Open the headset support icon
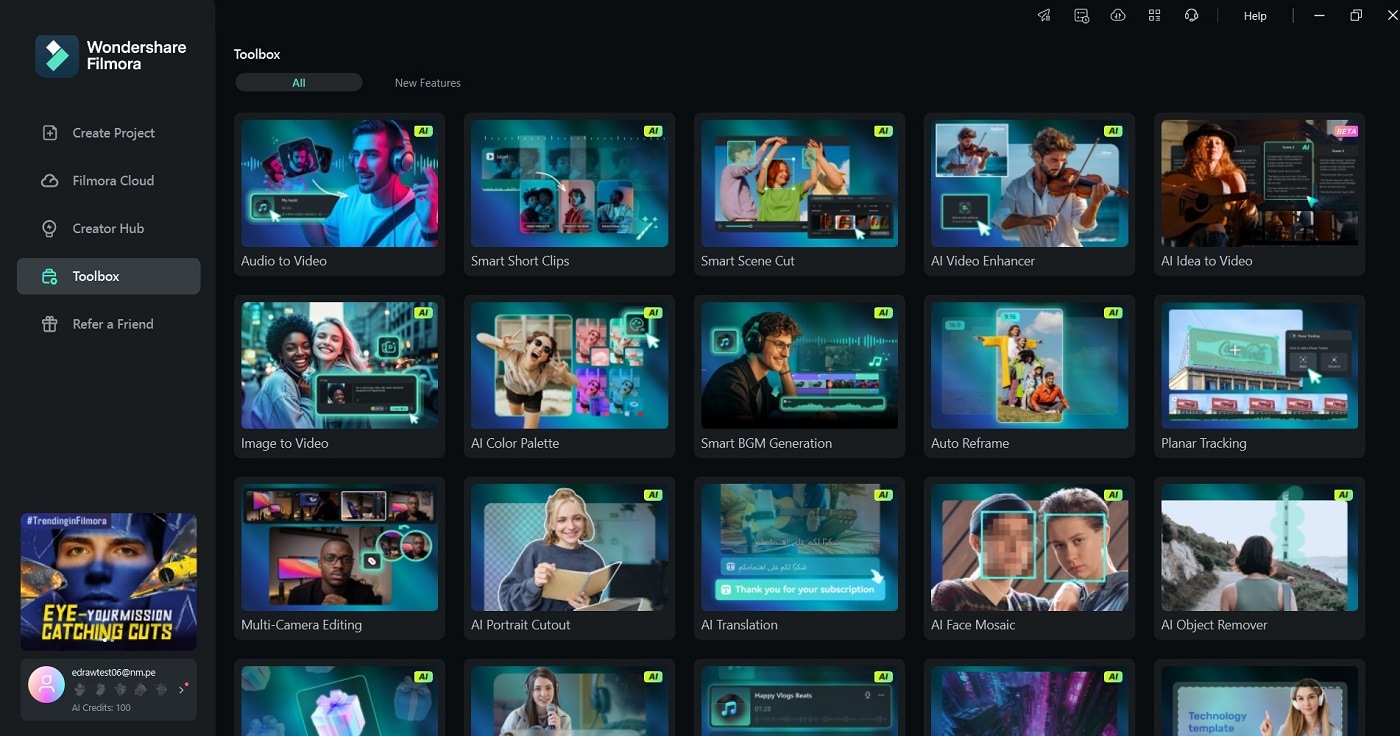 click(1191, 16)
